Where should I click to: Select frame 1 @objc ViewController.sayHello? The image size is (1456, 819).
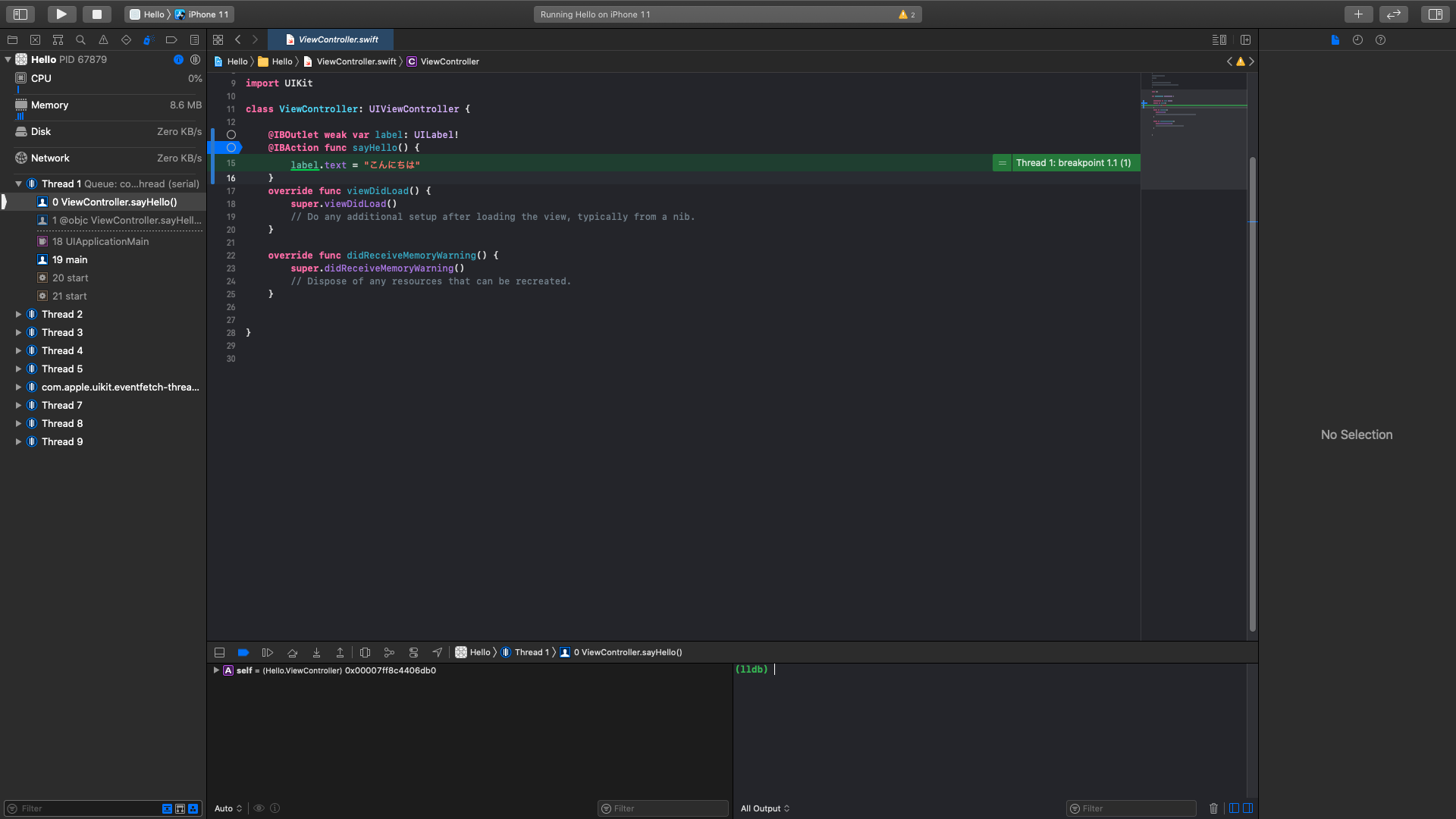click(103, 220)
